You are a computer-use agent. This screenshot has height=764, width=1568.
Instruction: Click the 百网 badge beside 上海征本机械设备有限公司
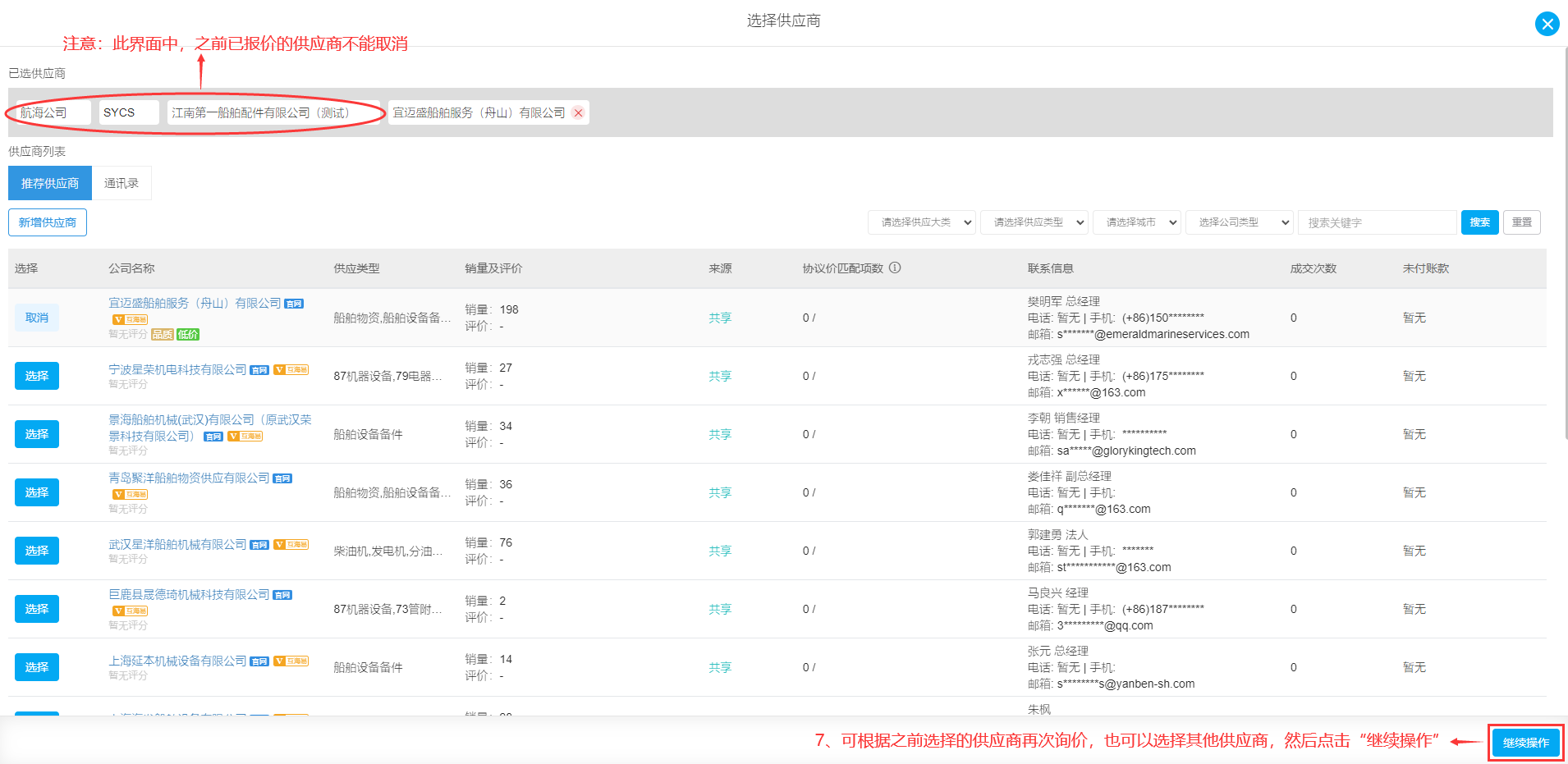[x=259, y=661]
